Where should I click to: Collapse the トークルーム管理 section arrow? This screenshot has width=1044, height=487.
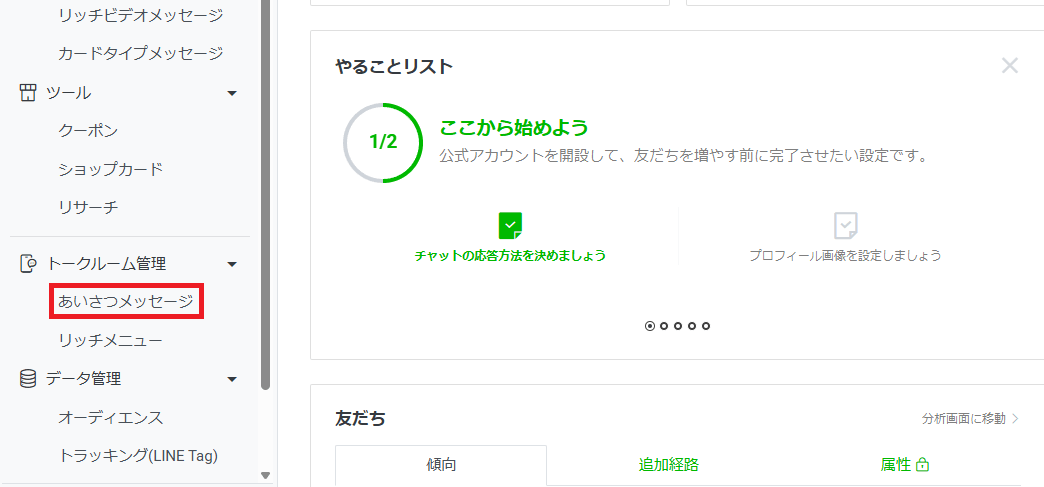pyautogui.click(x=232, y=265)
